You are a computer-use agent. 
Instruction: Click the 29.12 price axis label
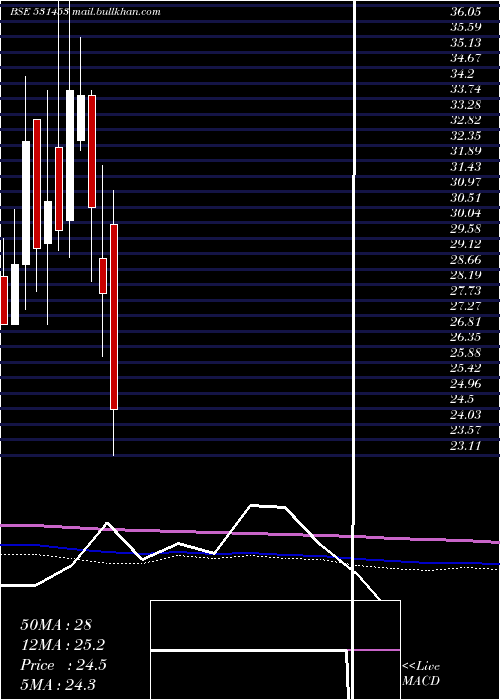tap(466, 245)
